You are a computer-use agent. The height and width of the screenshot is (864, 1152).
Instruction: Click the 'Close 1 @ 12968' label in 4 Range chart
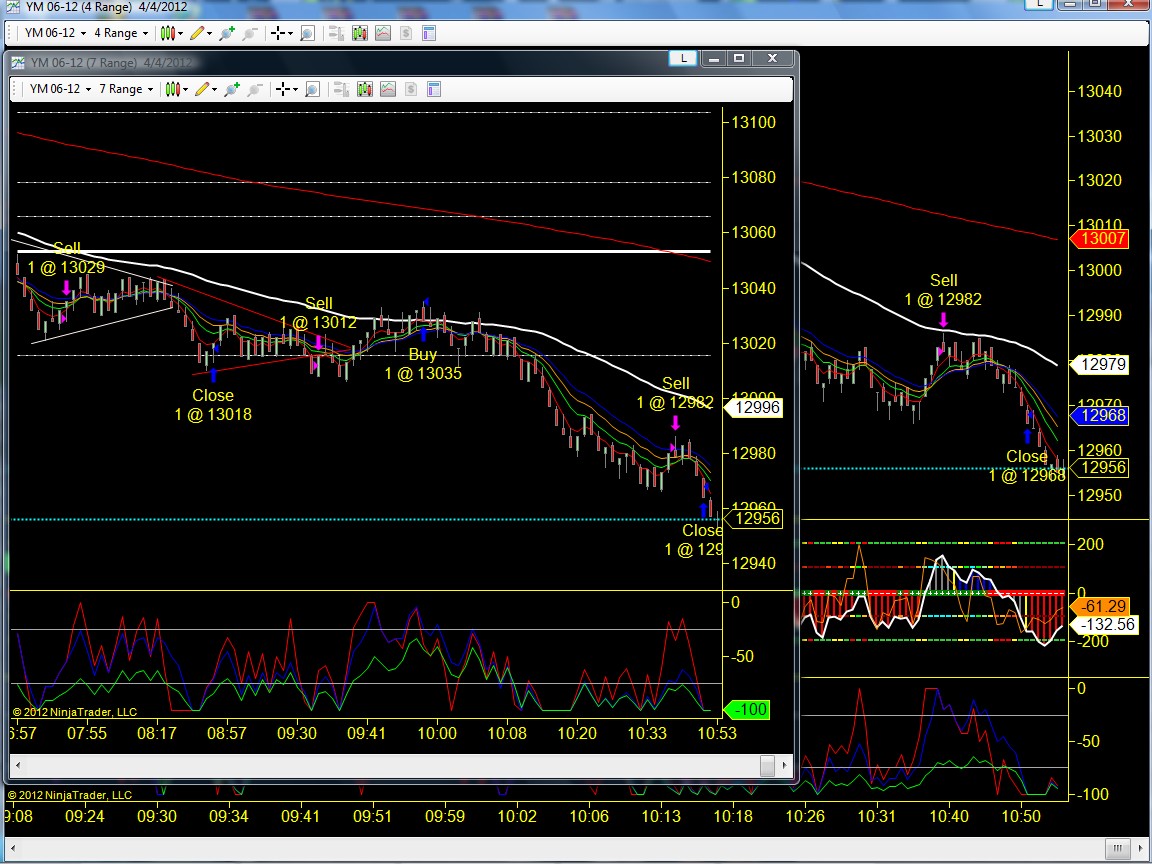click(x=1026, y=466)
